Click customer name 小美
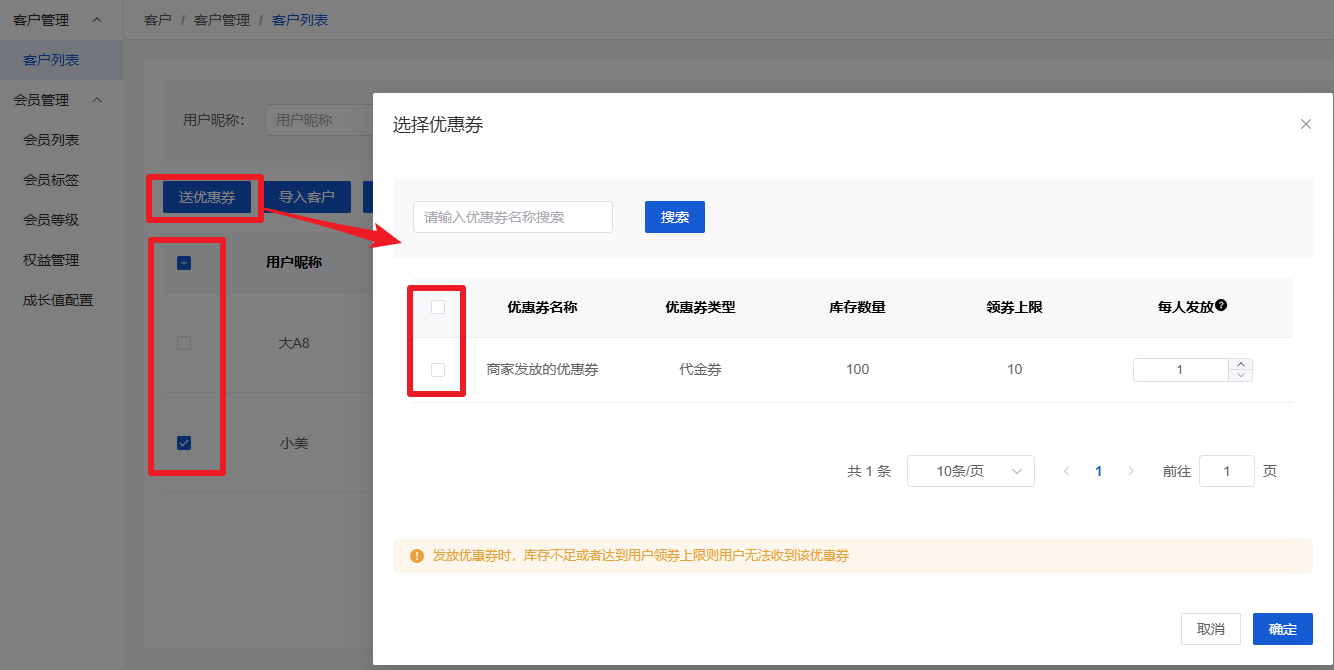 pyautogui.click(x=294, y=443)
